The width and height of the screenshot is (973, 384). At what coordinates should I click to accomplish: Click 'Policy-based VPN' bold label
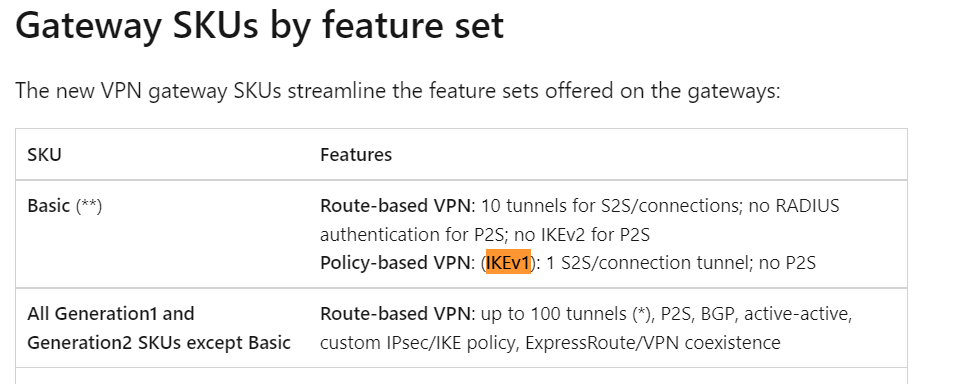397,263
